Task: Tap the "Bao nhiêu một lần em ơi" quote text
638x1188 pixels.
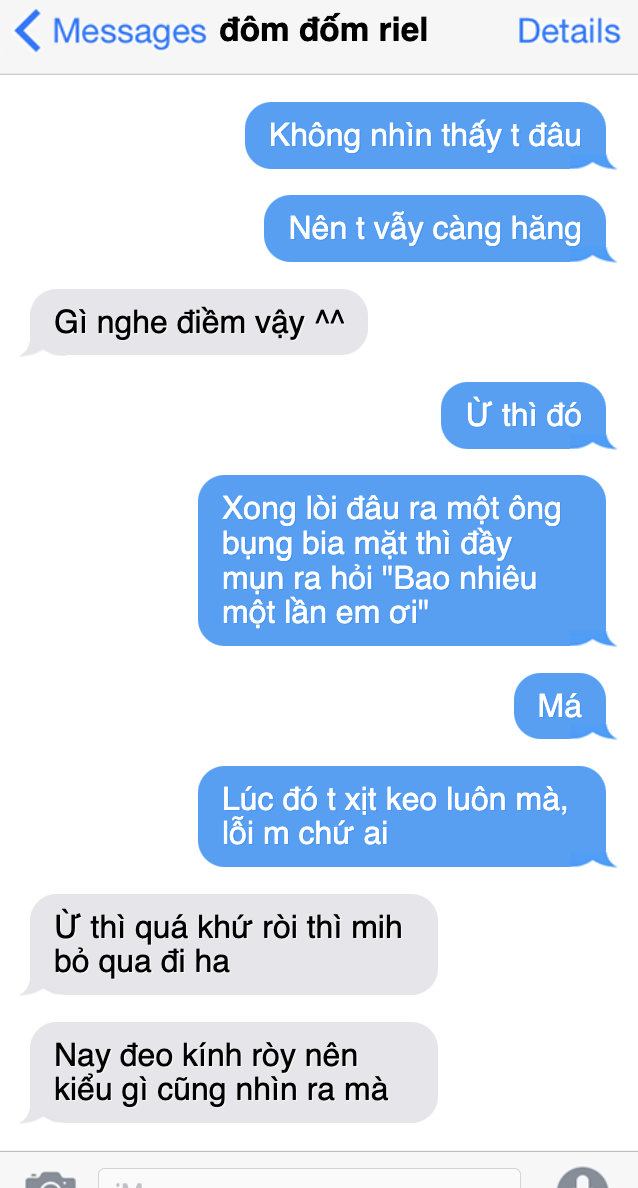Action: [x=380, y=596]
